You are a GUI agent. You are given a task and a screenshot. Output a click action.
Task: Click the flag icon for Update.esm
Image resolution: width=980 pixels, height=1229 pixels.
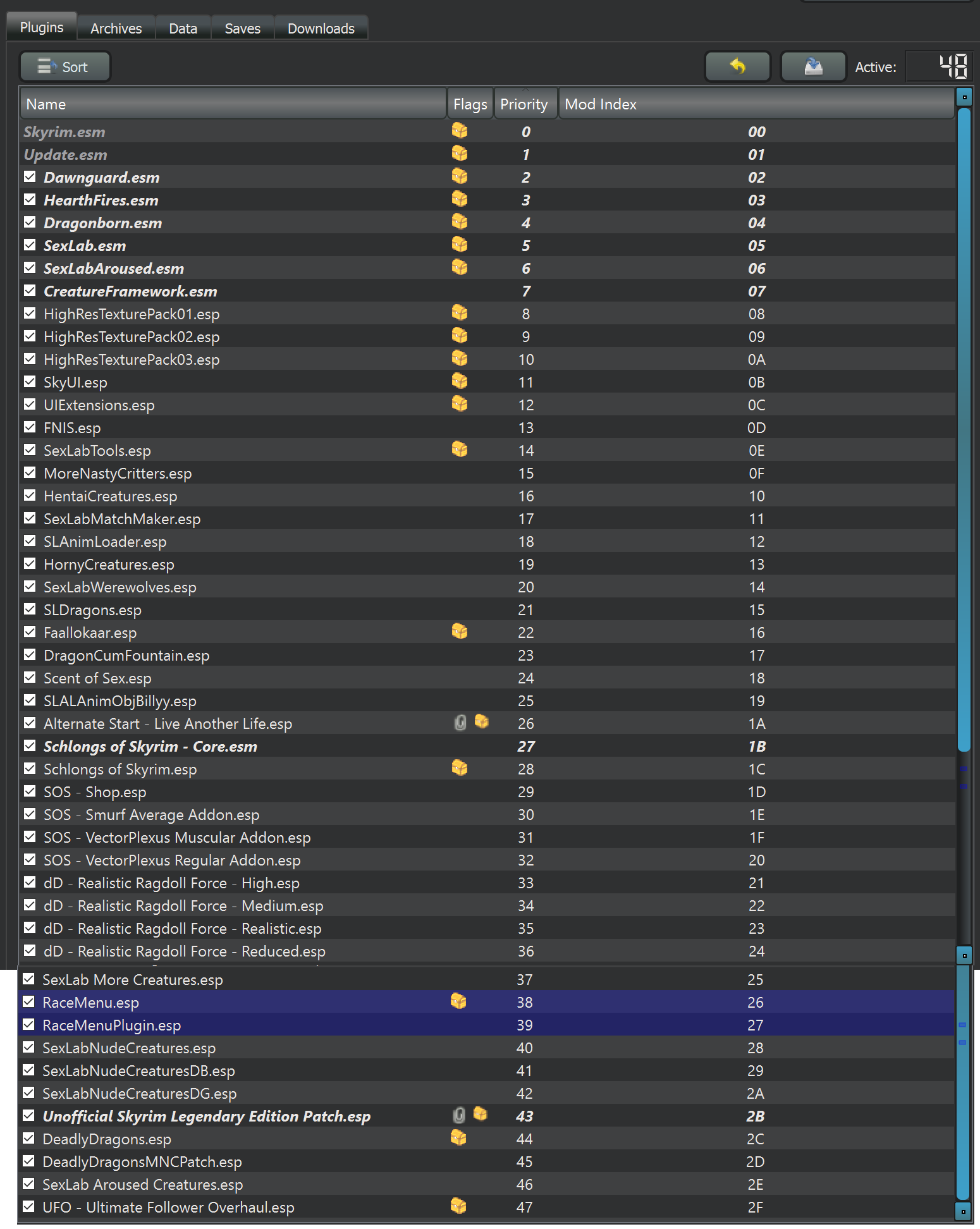point(460,154)
